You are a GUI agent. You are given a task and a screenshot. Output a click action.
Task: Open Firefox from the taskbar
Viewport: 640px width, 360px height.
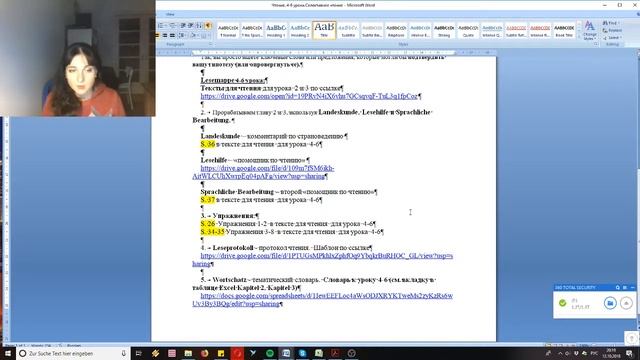point(204,353)
